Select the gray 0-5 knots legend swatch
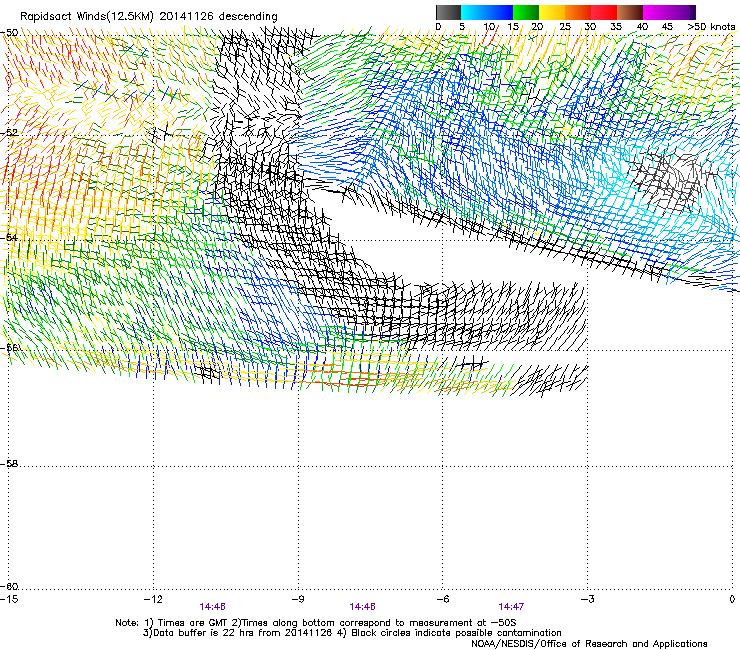The height and width of the screenshot is (650, 740). pyautogui.click(x=448, y=12)
